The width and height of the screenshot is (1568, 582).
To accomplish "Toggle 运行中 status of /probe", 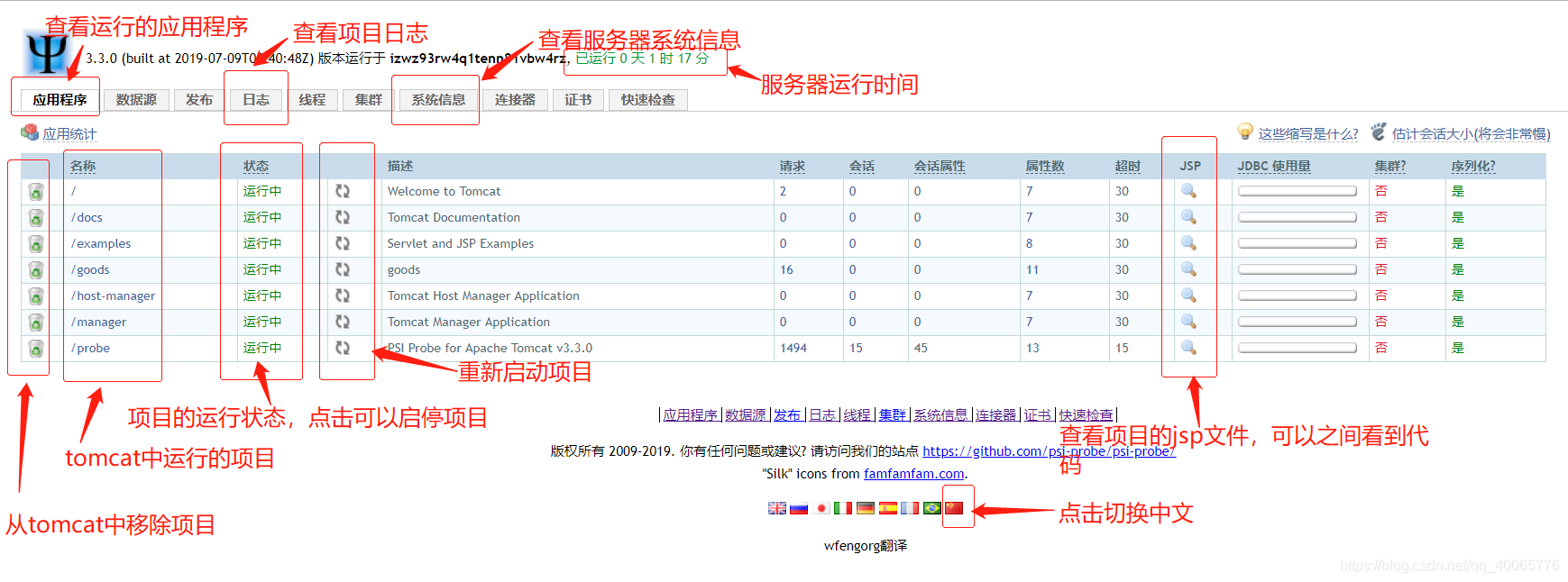I will point(262,348).
